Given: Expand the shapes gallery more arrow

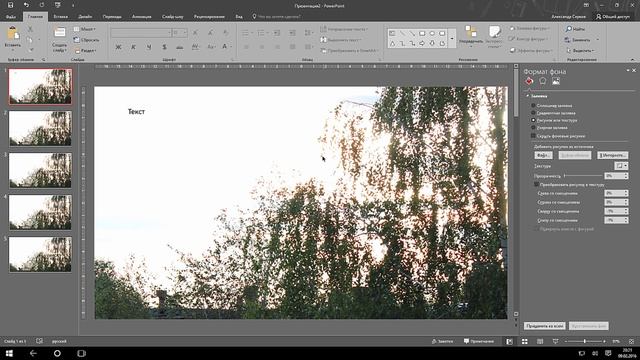Looking at the screenshot, I should 452,39.
